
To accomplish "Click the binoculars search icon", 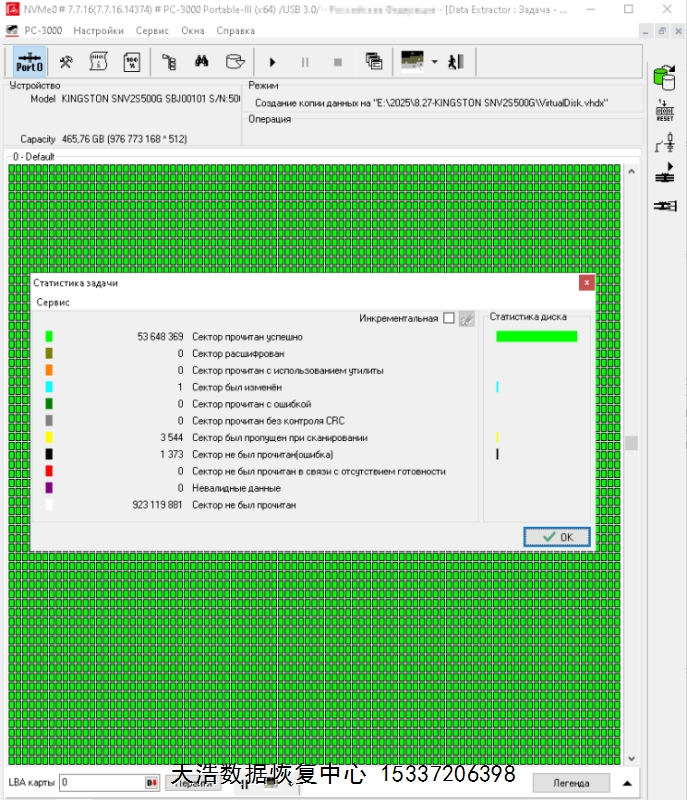I will [x=201, y=62].
